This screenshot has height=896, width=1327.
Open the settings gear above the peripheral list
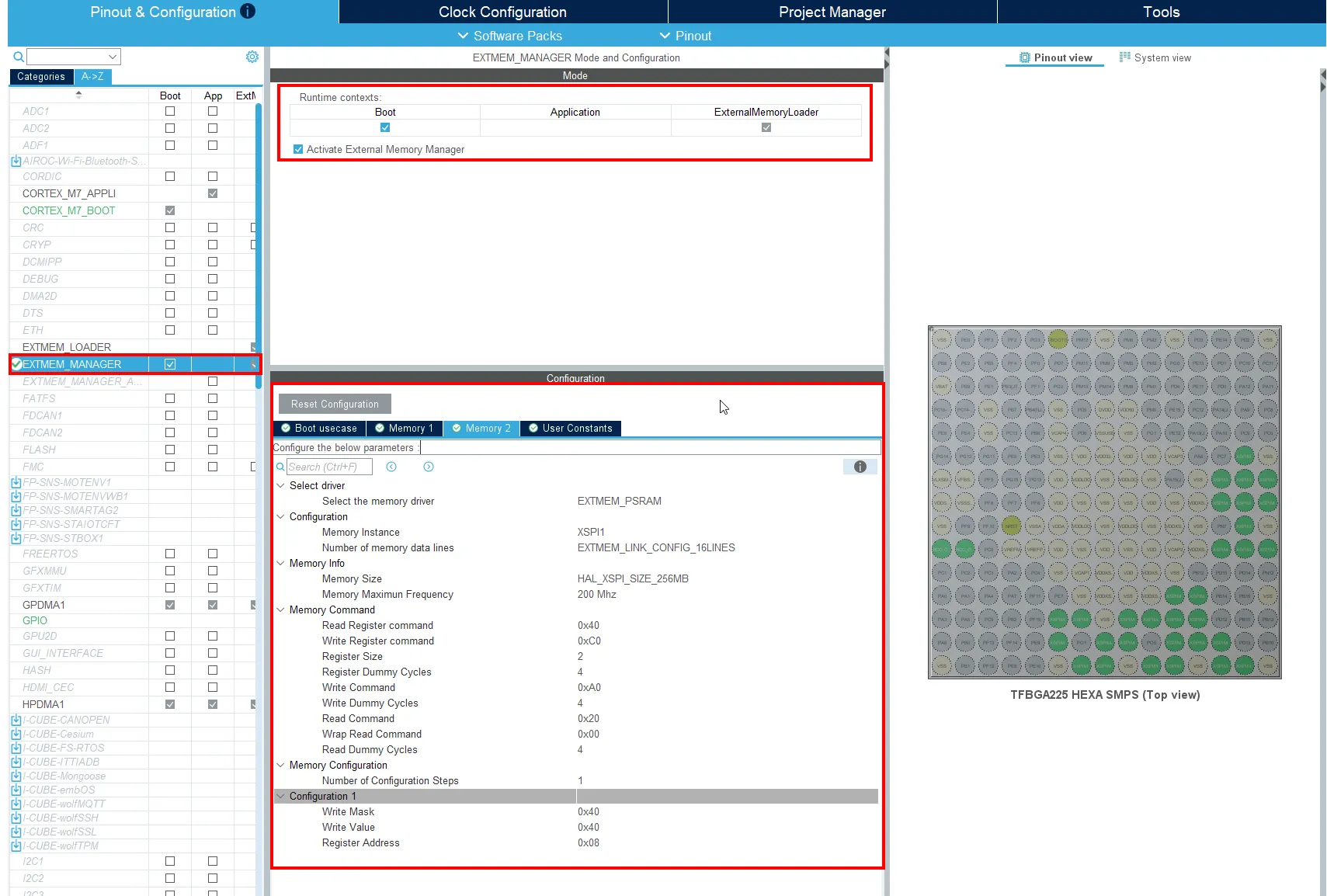tap(252, 57)
